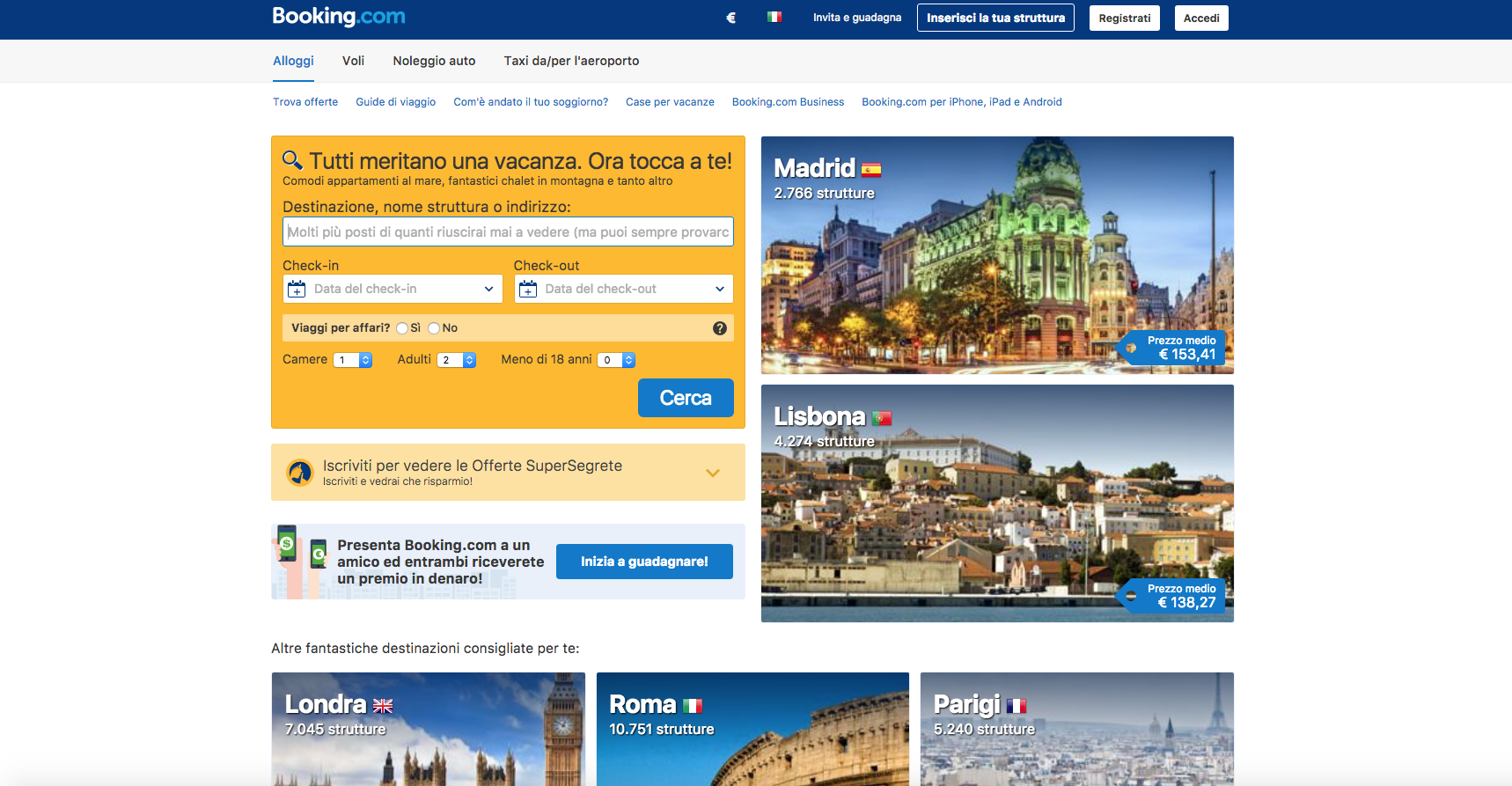
Task: Click the SuperSegrete offers avatar icon
Action: (x=300, y=473)
